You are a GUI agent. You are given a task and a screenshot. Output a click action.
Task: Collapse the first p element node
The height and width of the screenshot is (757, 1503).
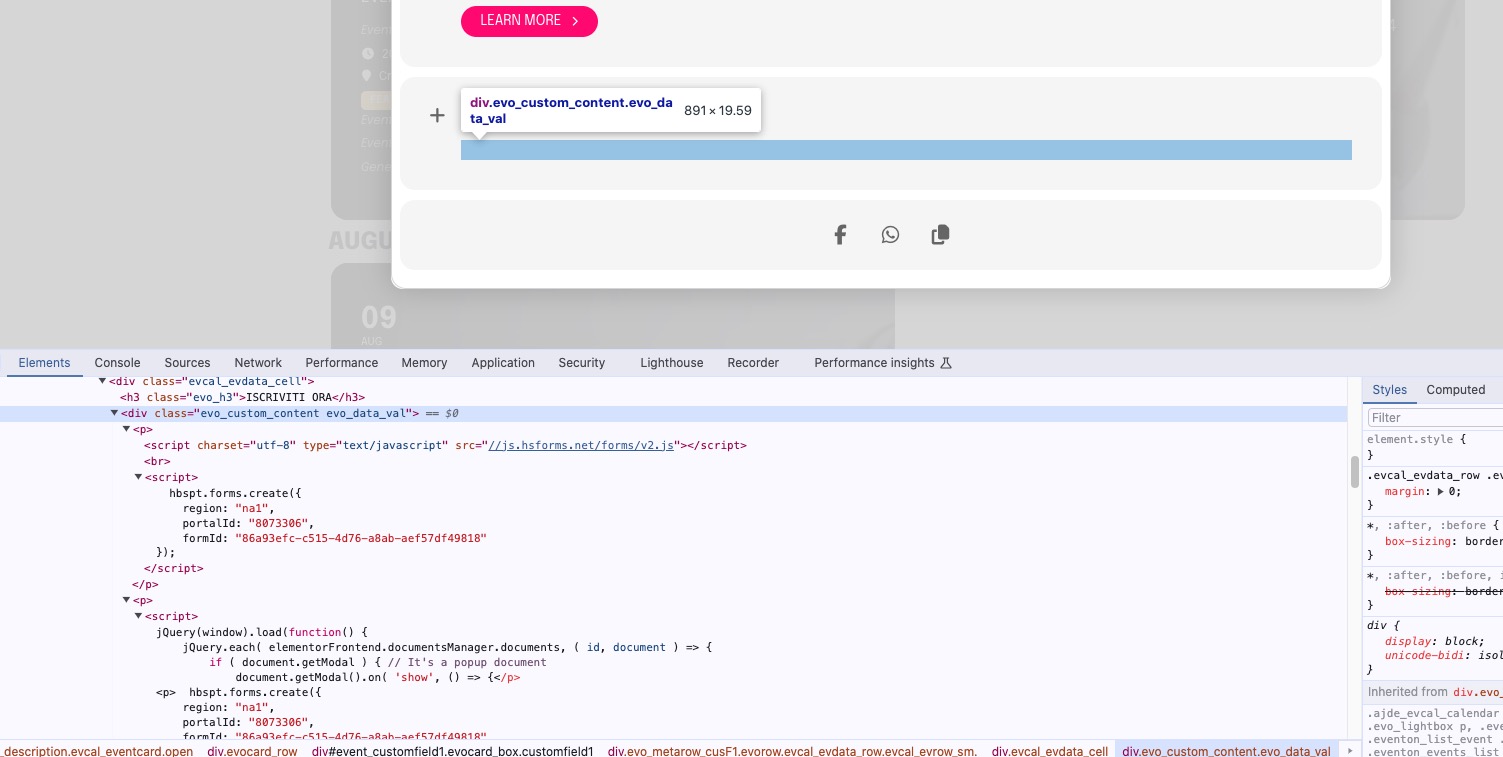point(127,429)
